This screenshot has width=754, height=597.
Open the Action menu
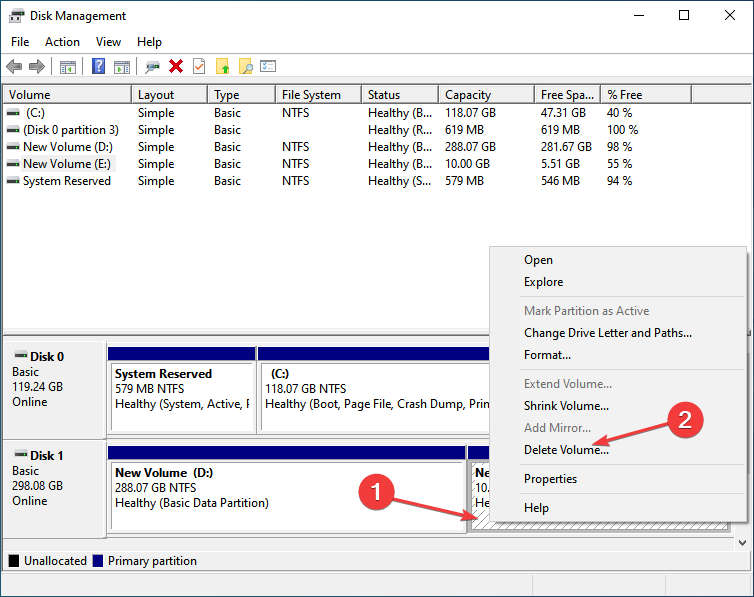(x=63, y=42)
